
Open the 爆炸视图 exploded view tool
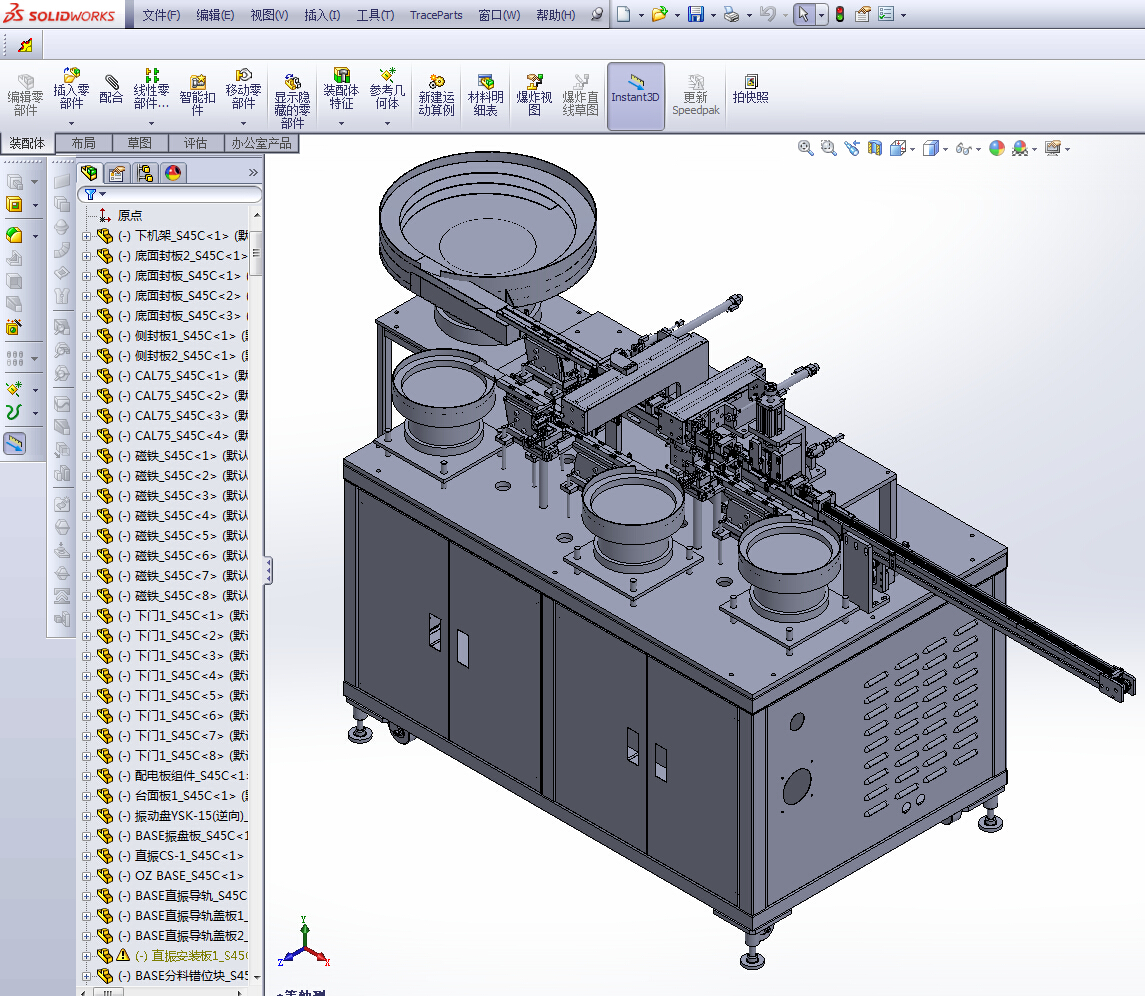point(534,90)
